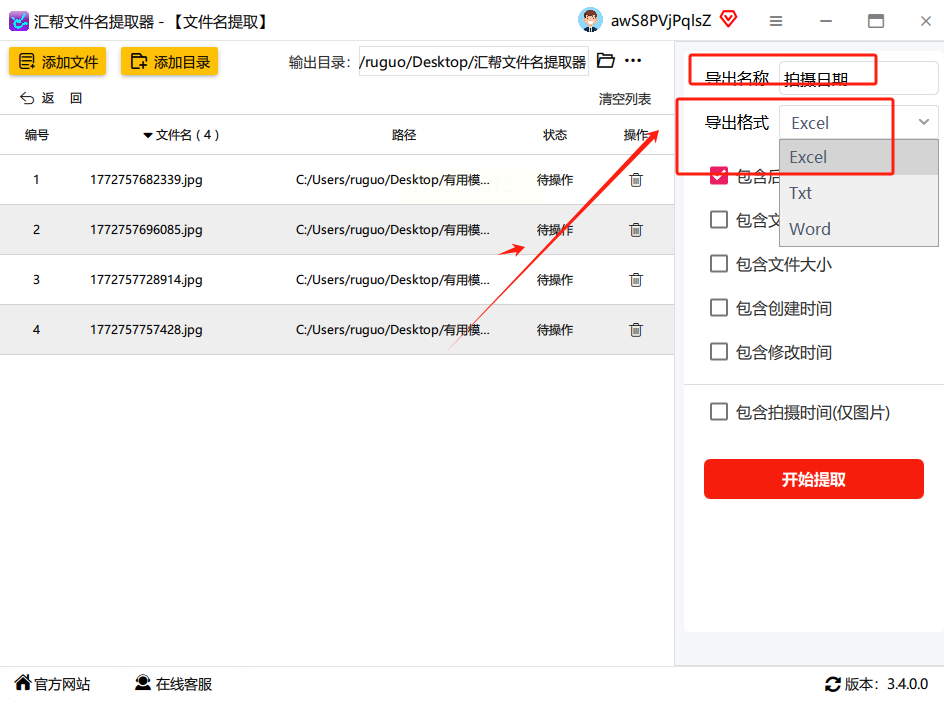Image resolution: width=944 pixels, height=702 pixels.
Task: Click the refresh version update icon
Action: (x=833, y=684)
